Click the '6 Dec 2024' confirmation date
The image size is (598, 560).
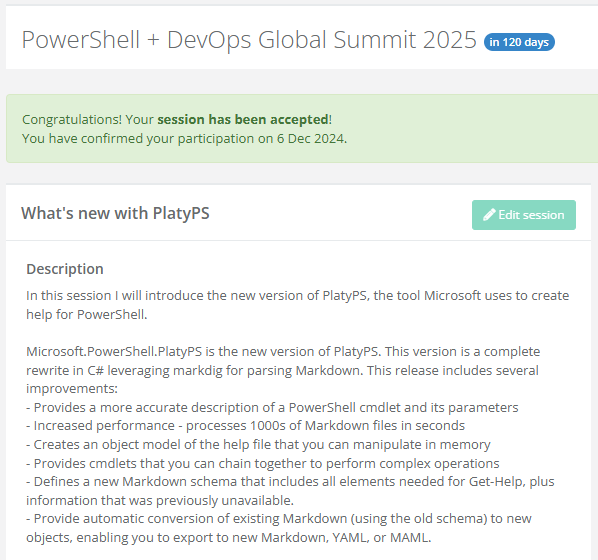tap(310, 138)
